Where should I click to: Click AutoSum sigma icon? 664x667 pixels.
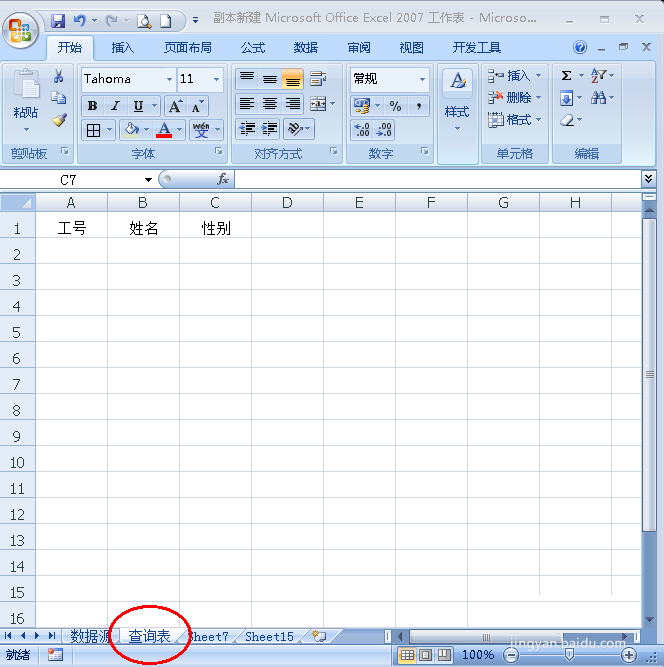point(566,76)
